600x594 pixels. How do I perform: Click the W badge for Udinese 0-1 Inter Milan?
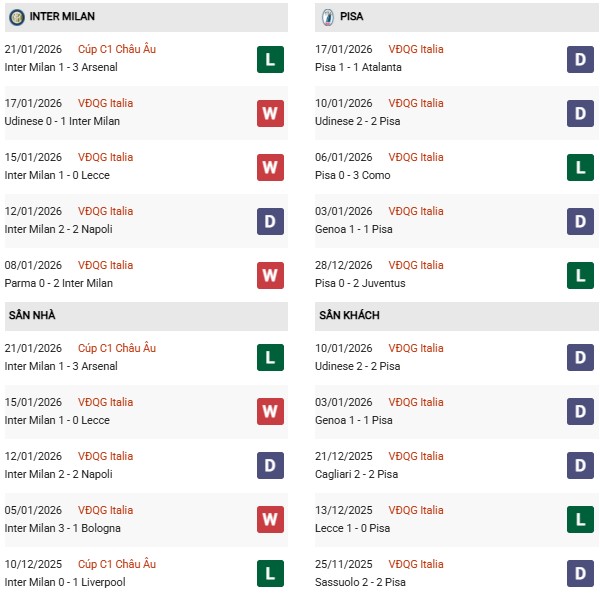pos(270,113)
